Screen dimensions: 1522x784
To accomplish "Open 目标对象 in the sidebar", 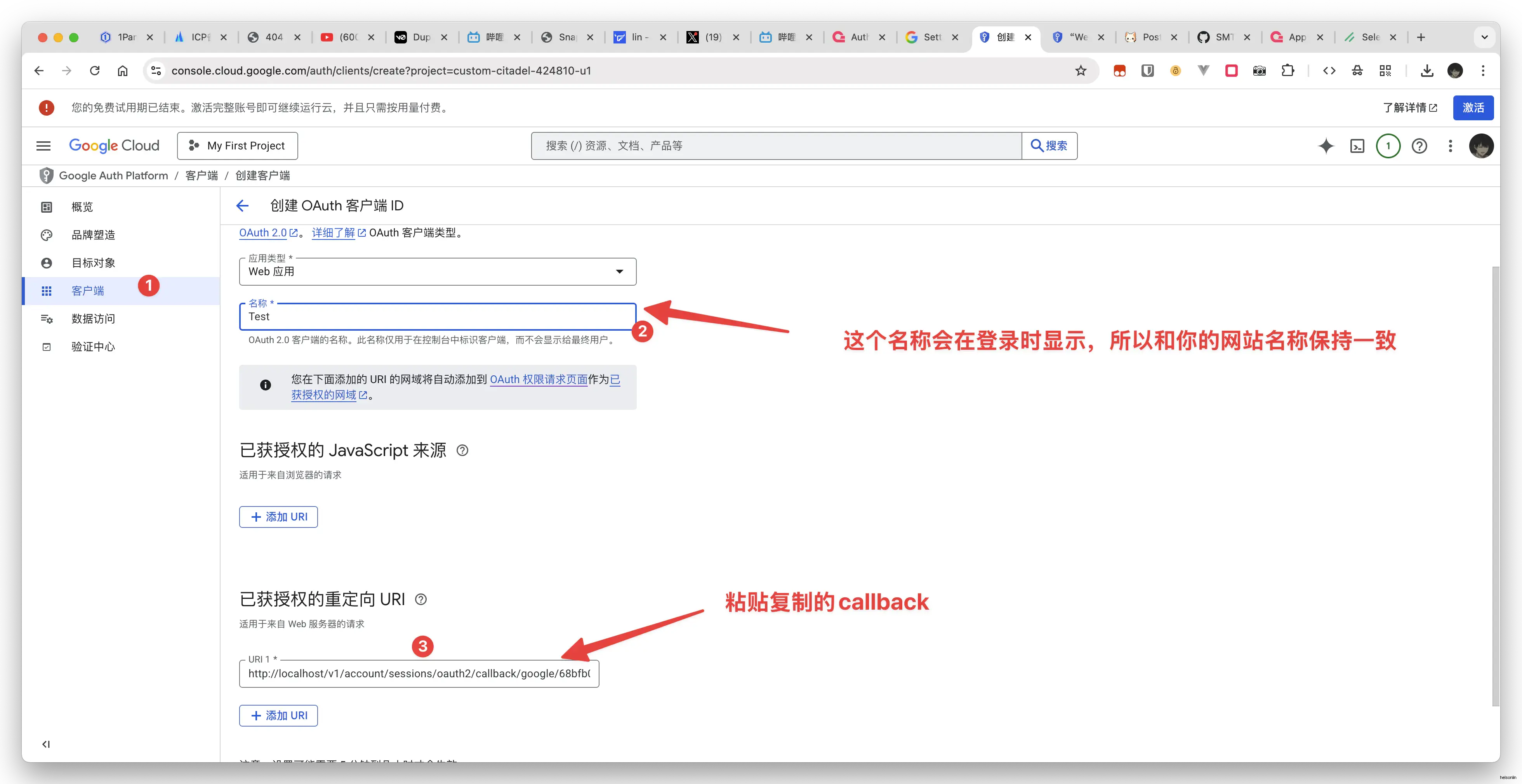I will (x=120, y=263).
